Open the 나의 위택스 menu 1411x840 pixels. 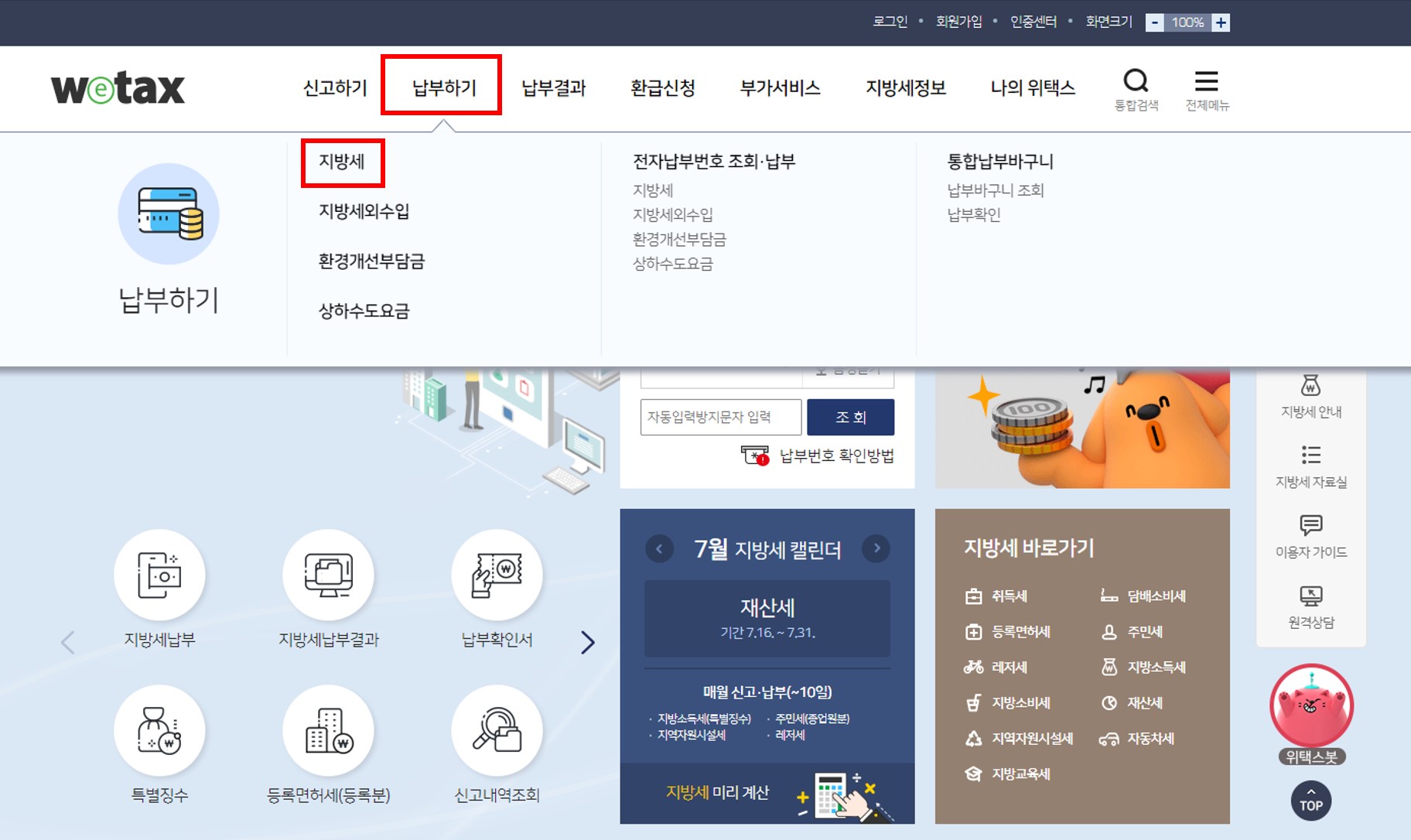tap(1033, 88)
